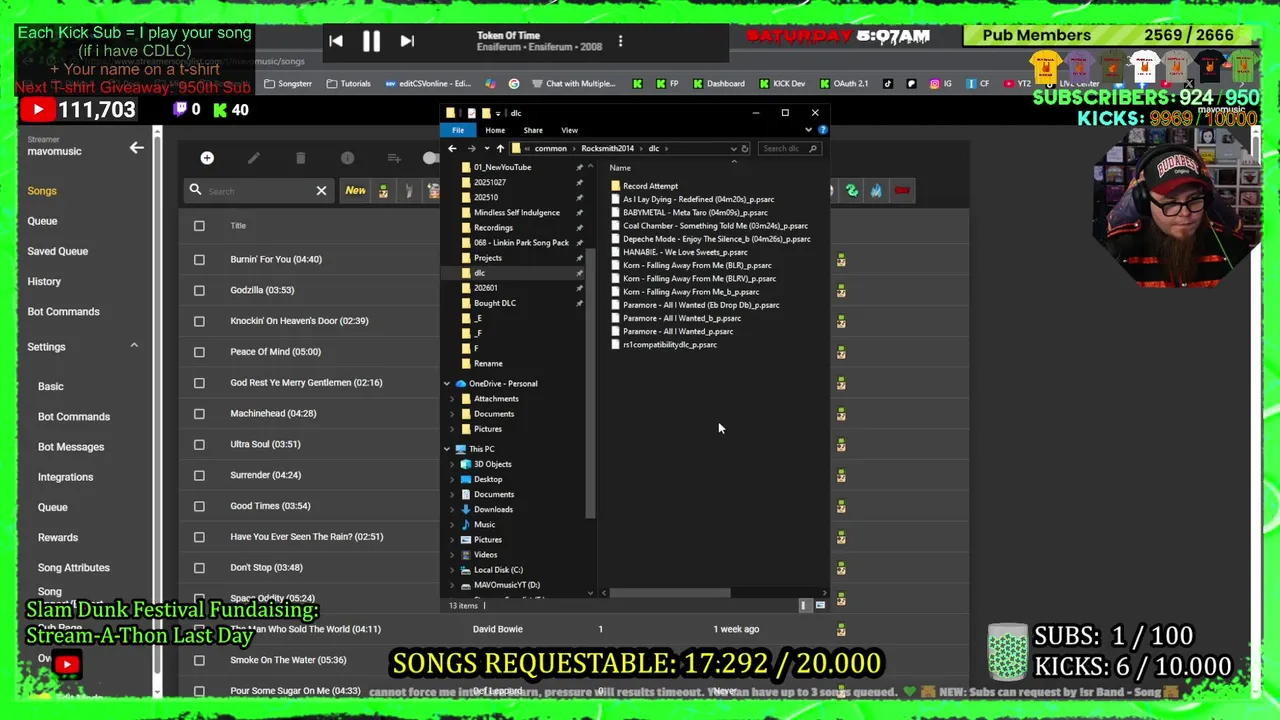Open the File menu in Explorer
The height and width of the screenshot is (720, 1280).
coord(458,130)
